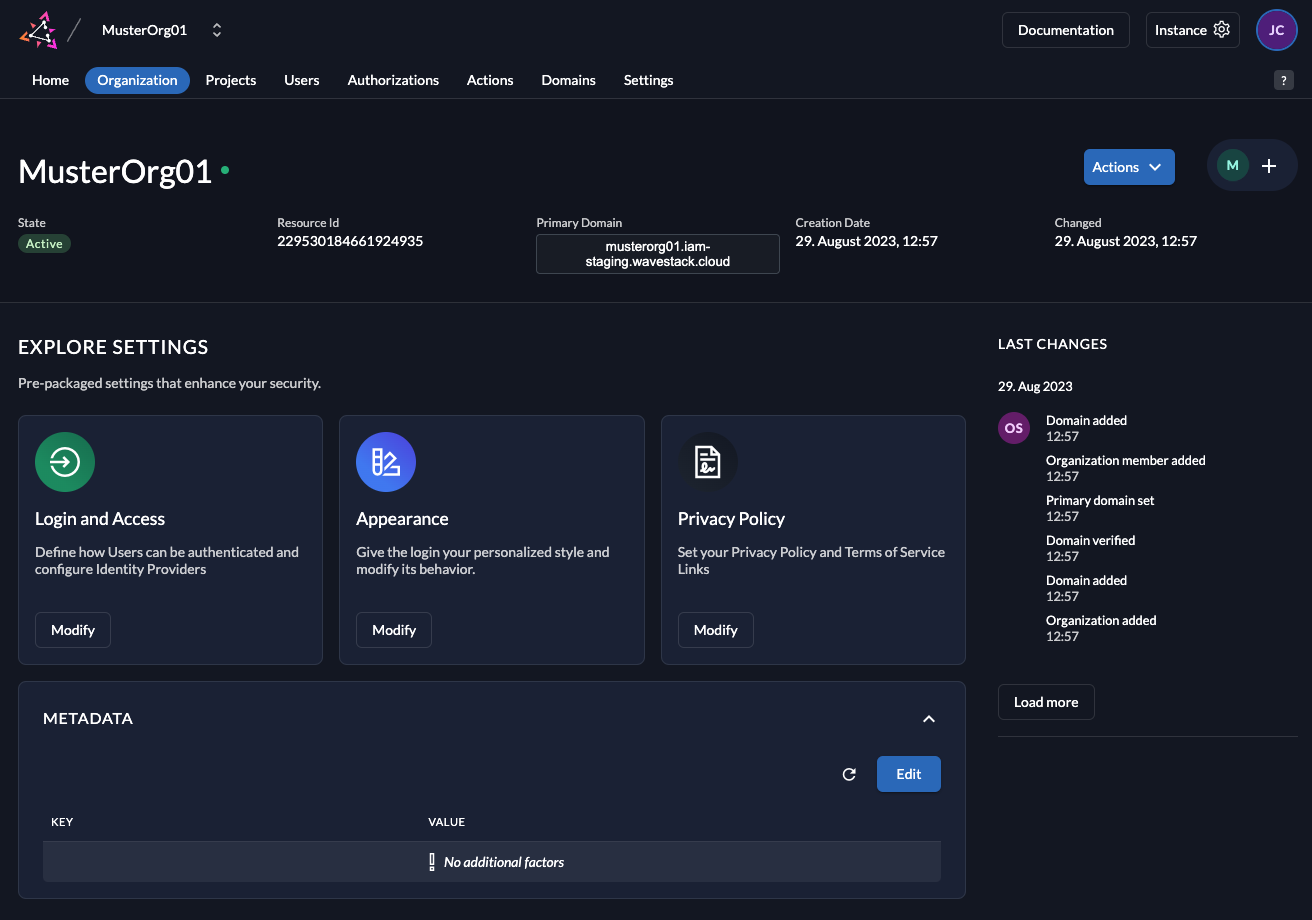Click the Privacy Policy document icon
The image size is (1312, 920).
pos(708,462)
